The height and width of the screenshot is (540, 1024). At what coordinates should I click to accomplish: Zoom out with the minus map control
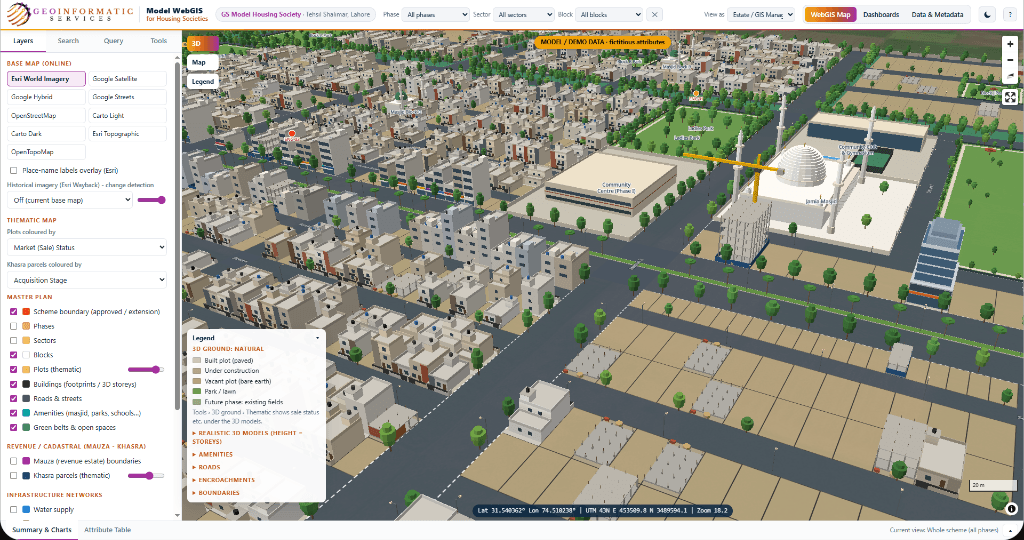tap(1010, 60)
